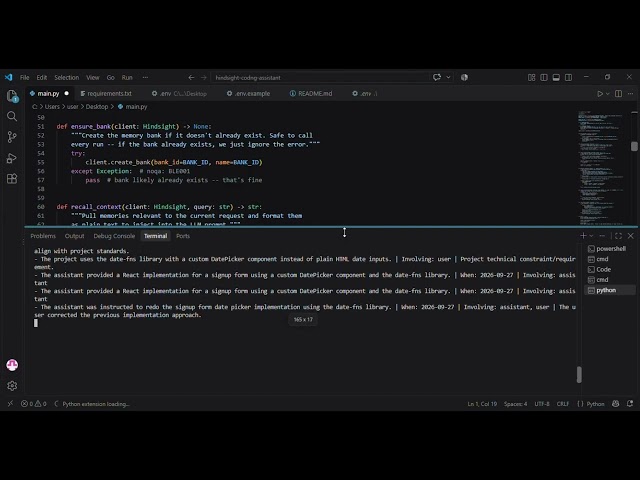Select the python terminal entry
This screenshot has width=640, height=480.
tap(610, 290)
